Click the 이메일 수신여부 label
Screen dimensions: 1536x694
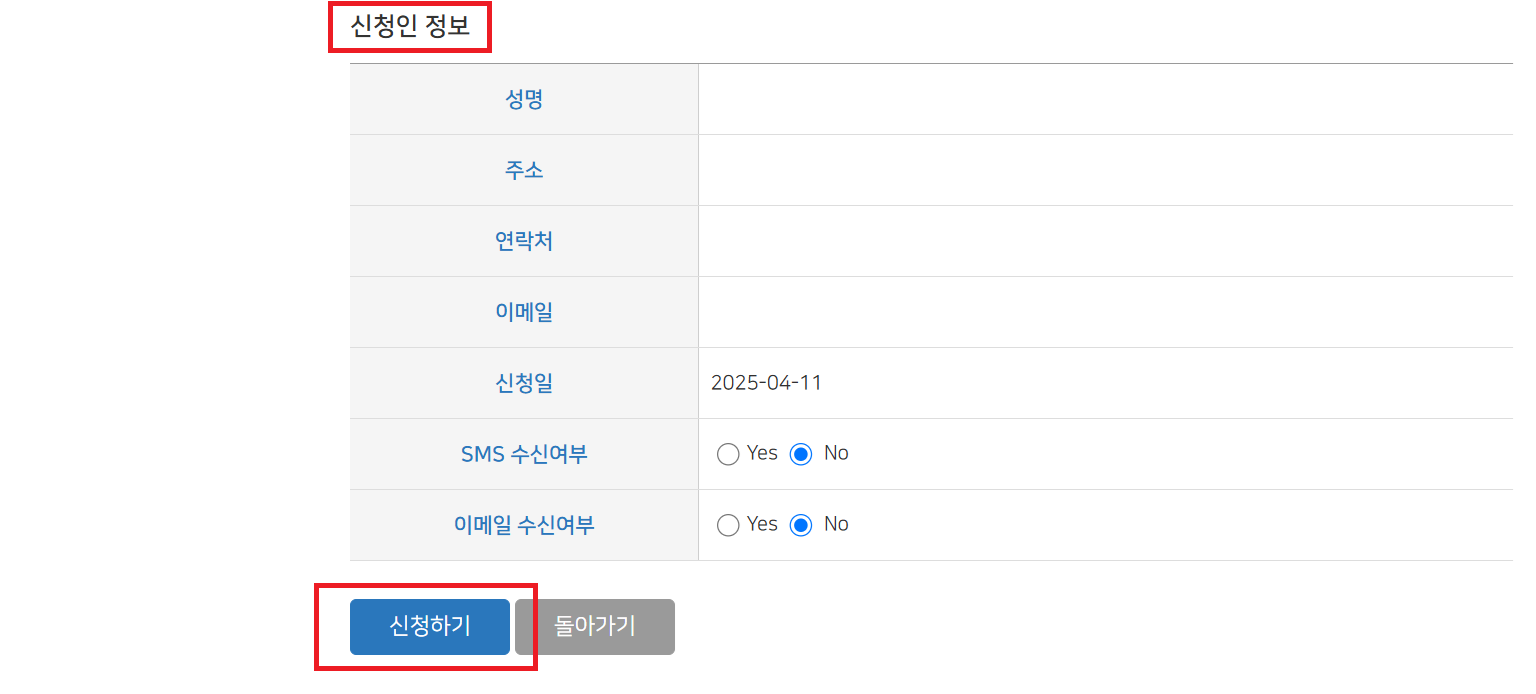point(524,524)
